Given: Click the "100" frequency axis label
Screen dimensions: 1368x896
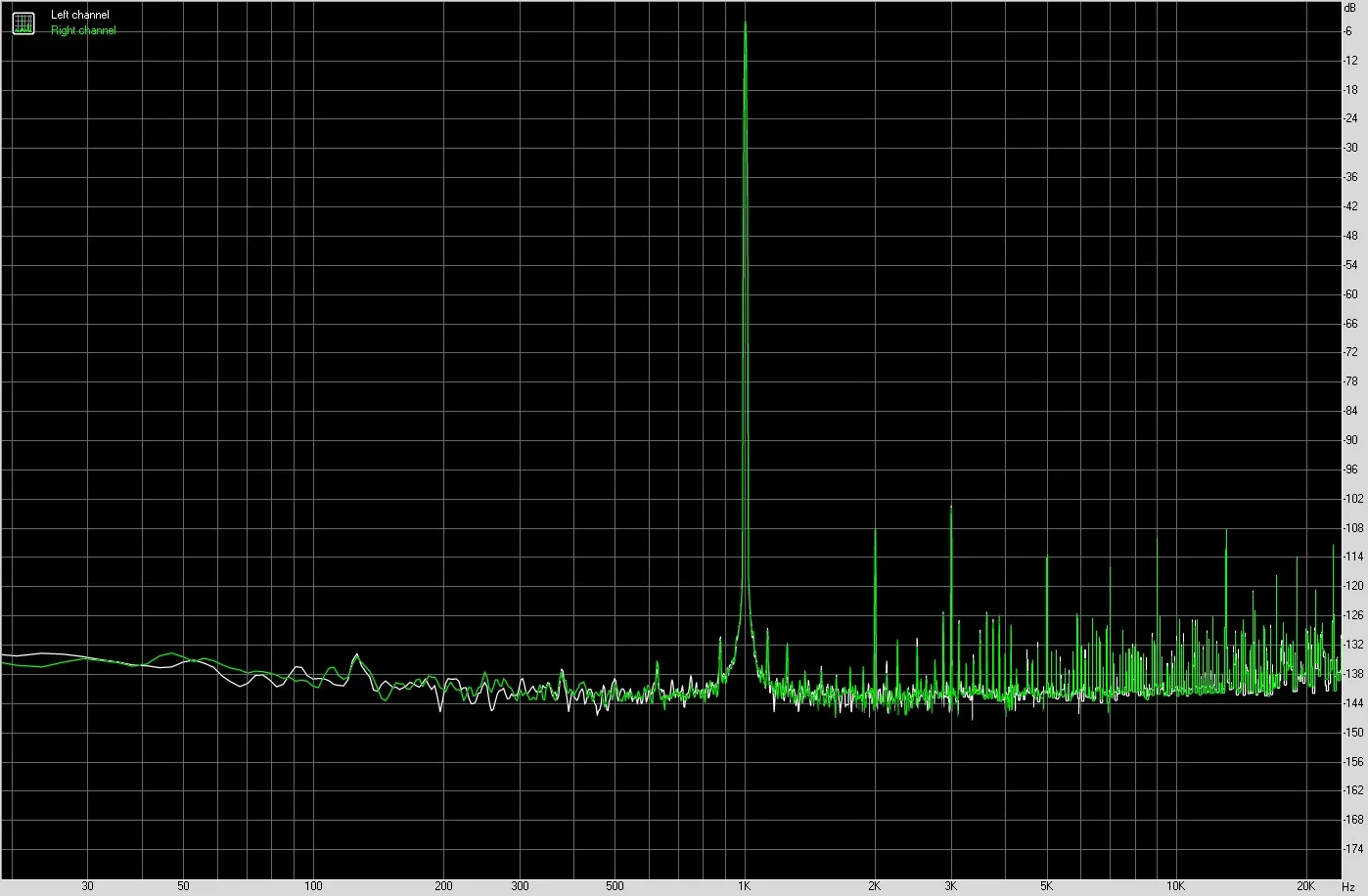Looking at the screenshot, I should 313,886.
